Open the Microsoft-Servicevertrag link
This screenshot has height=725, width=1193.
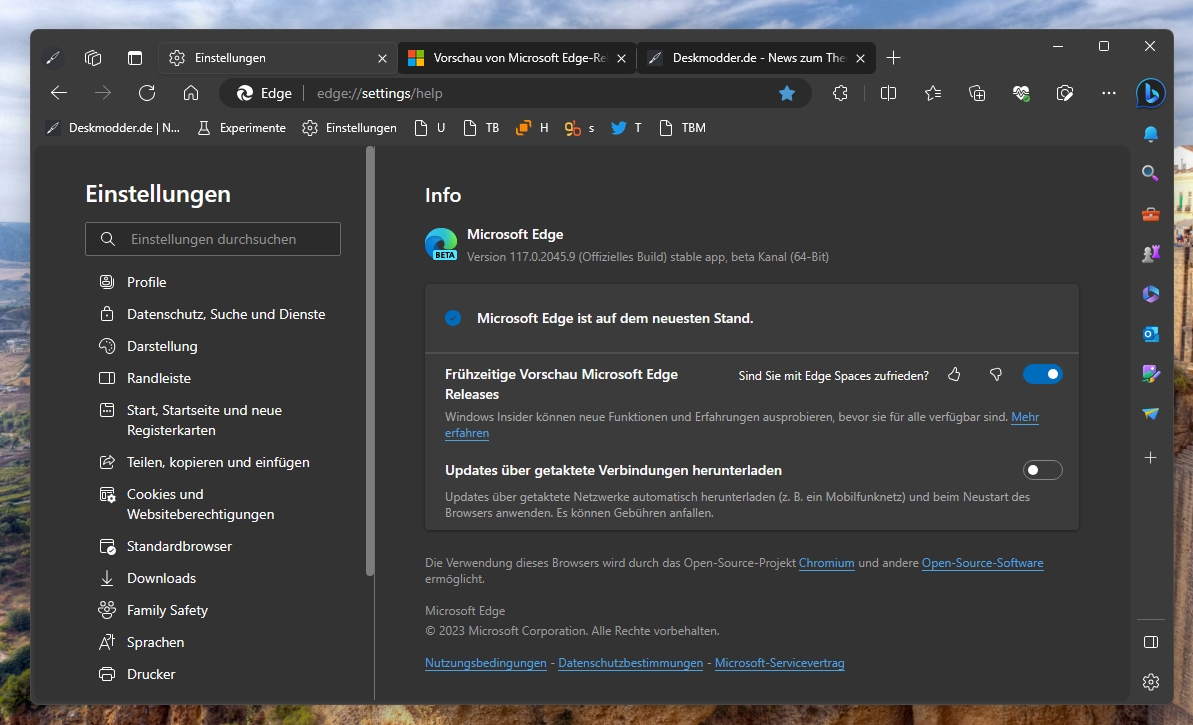click(779, 663)
